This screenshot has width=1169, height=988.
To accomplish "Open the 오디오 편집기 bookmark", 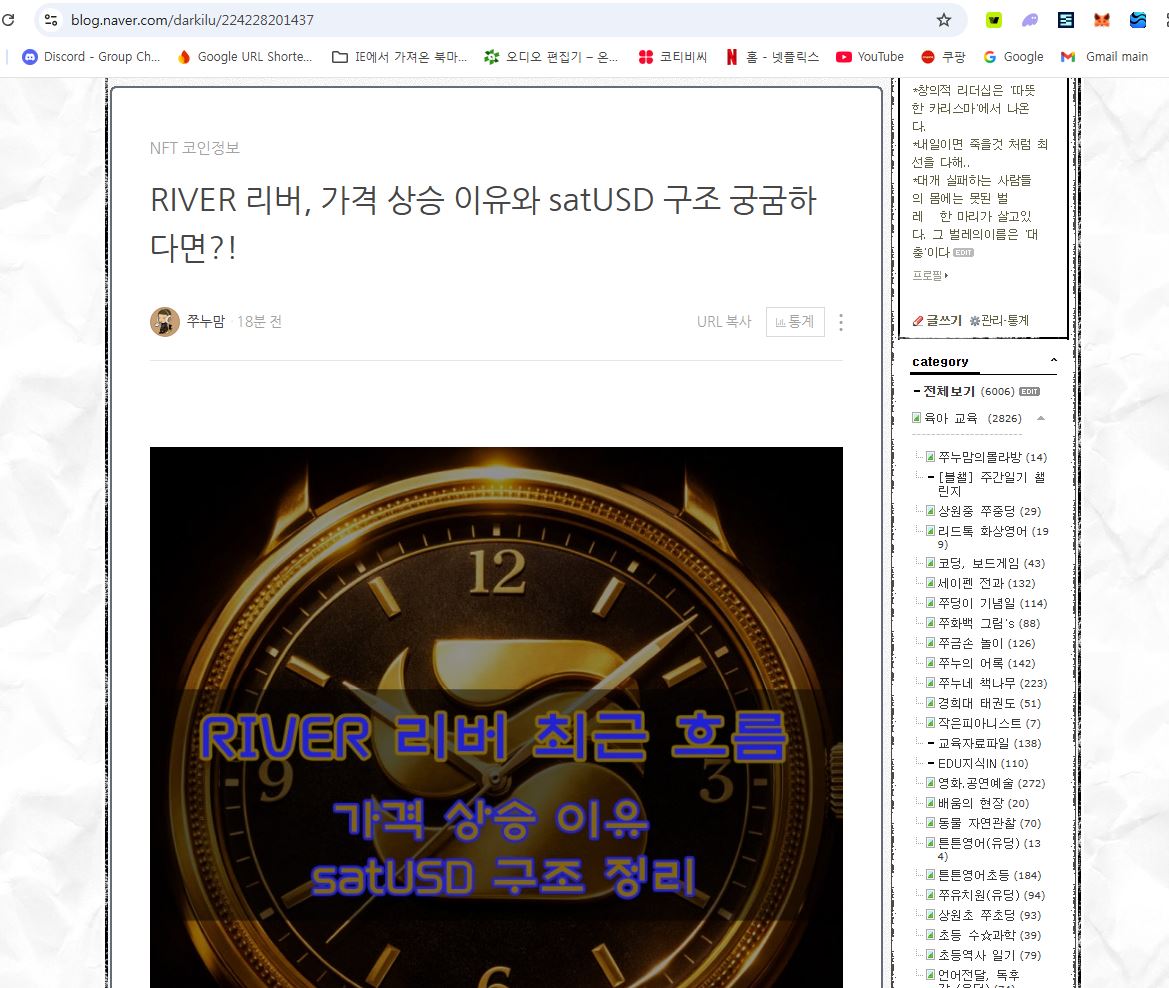I will pos(551,57).
